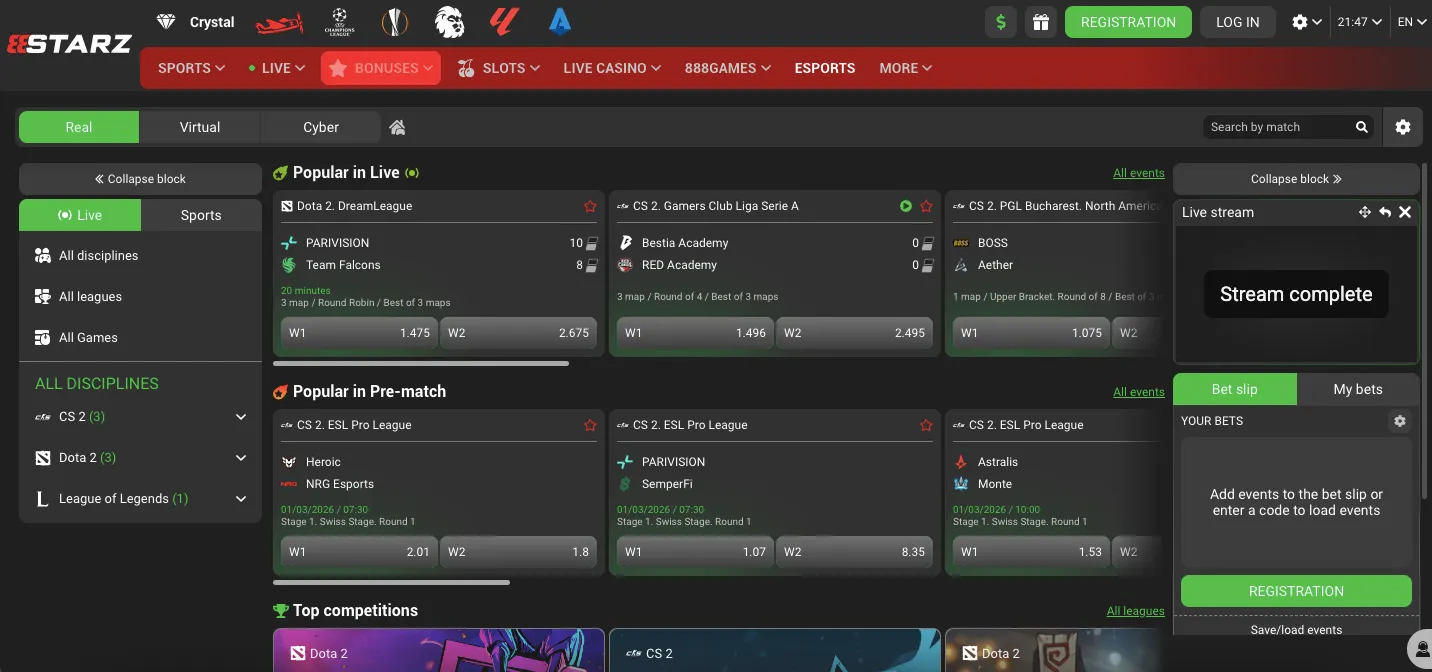Image resolution: width=1432 pixels, height=672 pixels.
Task: Open All events for Popular in Live
Action: click(x=1139, y=173)
